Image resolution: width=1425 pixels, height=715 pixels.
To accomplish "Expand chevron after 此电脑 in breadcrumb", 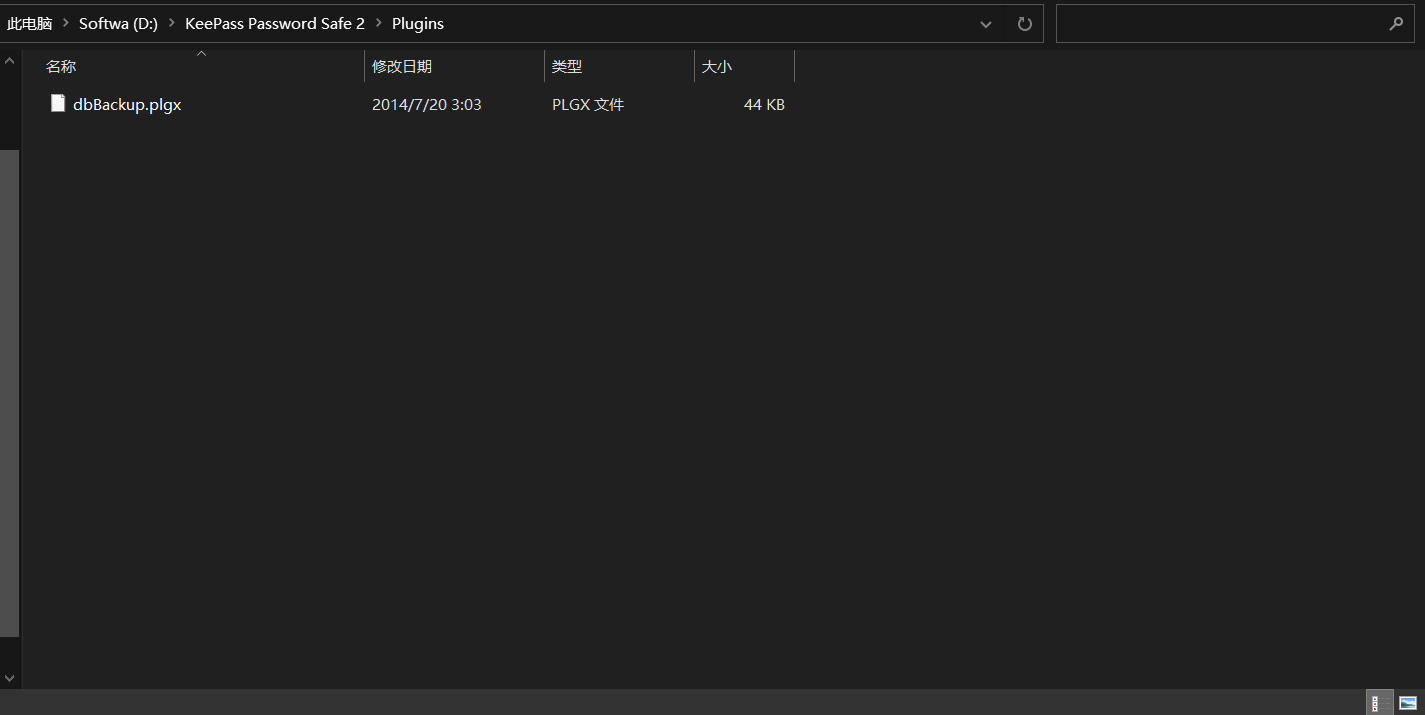I will coord(66,24).
